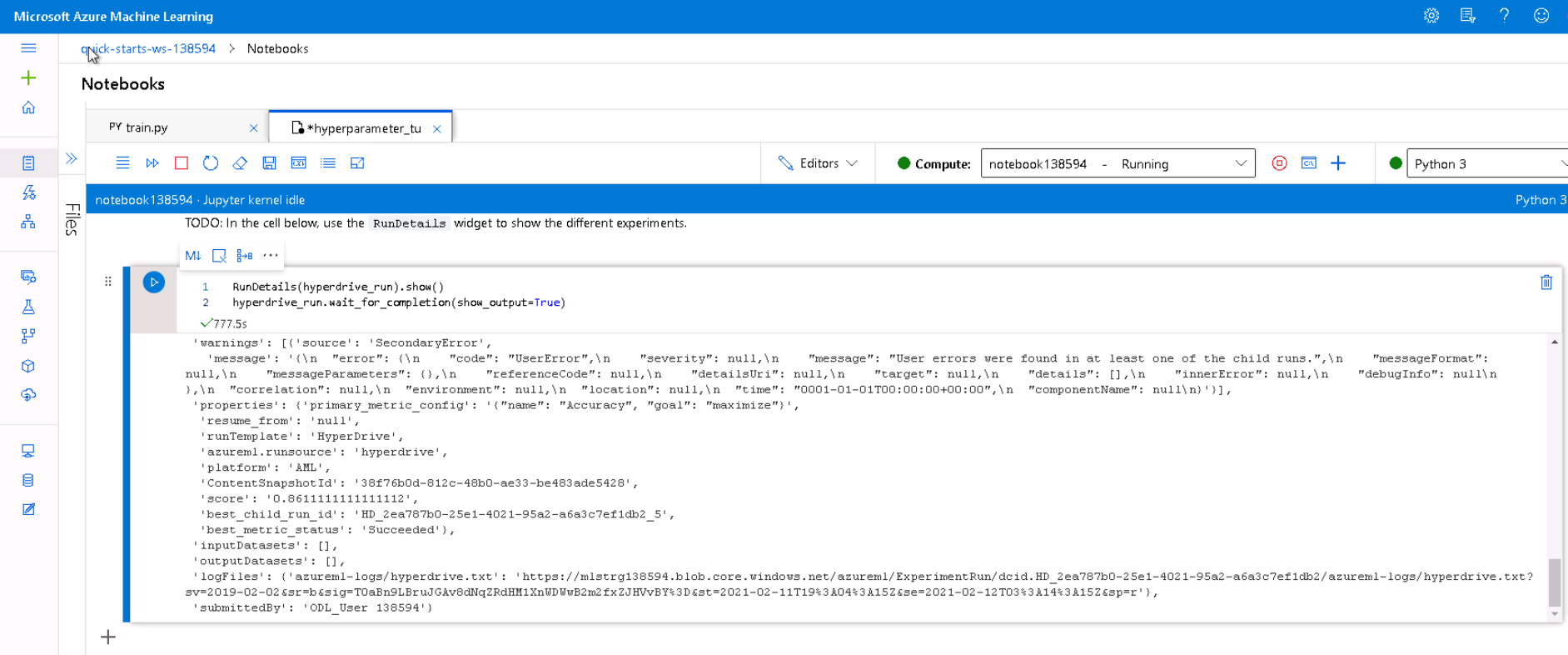This screenshot has width=1568, height=655.
Task: Open terminal for compute
Action: point(1309,163)
